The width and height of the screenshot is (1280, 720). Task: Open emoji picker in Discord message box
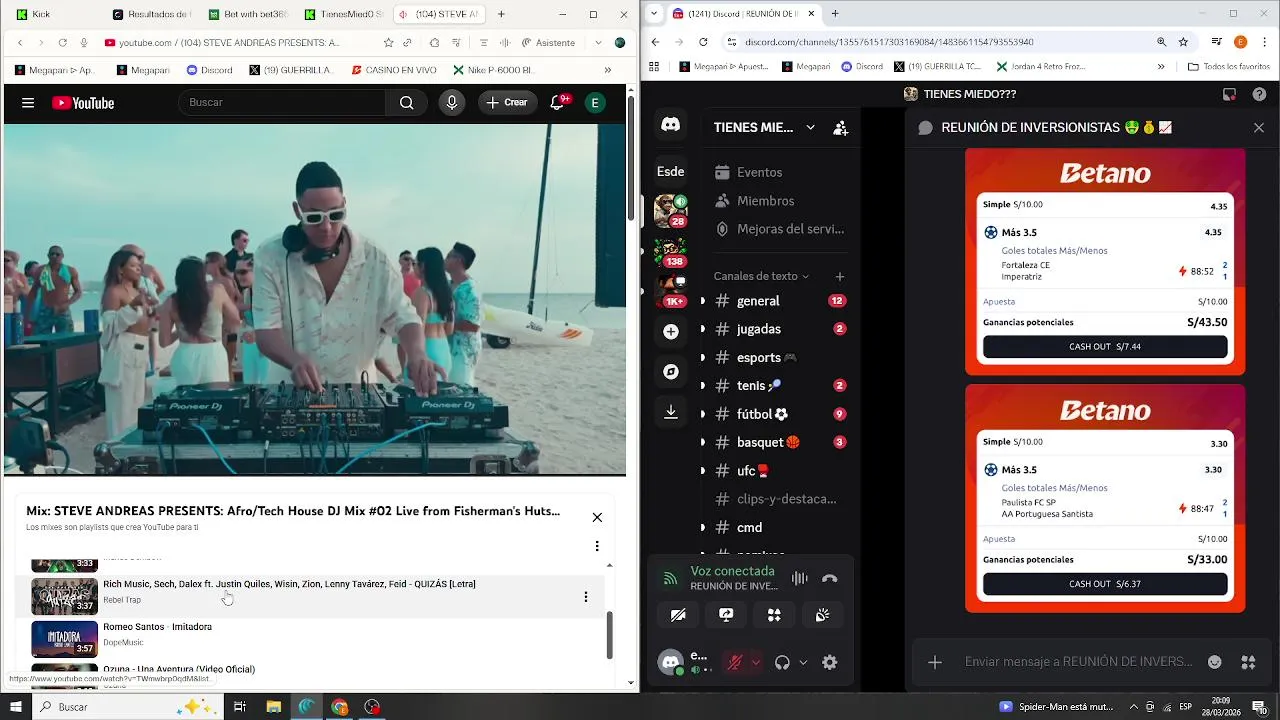(1215, 661)
